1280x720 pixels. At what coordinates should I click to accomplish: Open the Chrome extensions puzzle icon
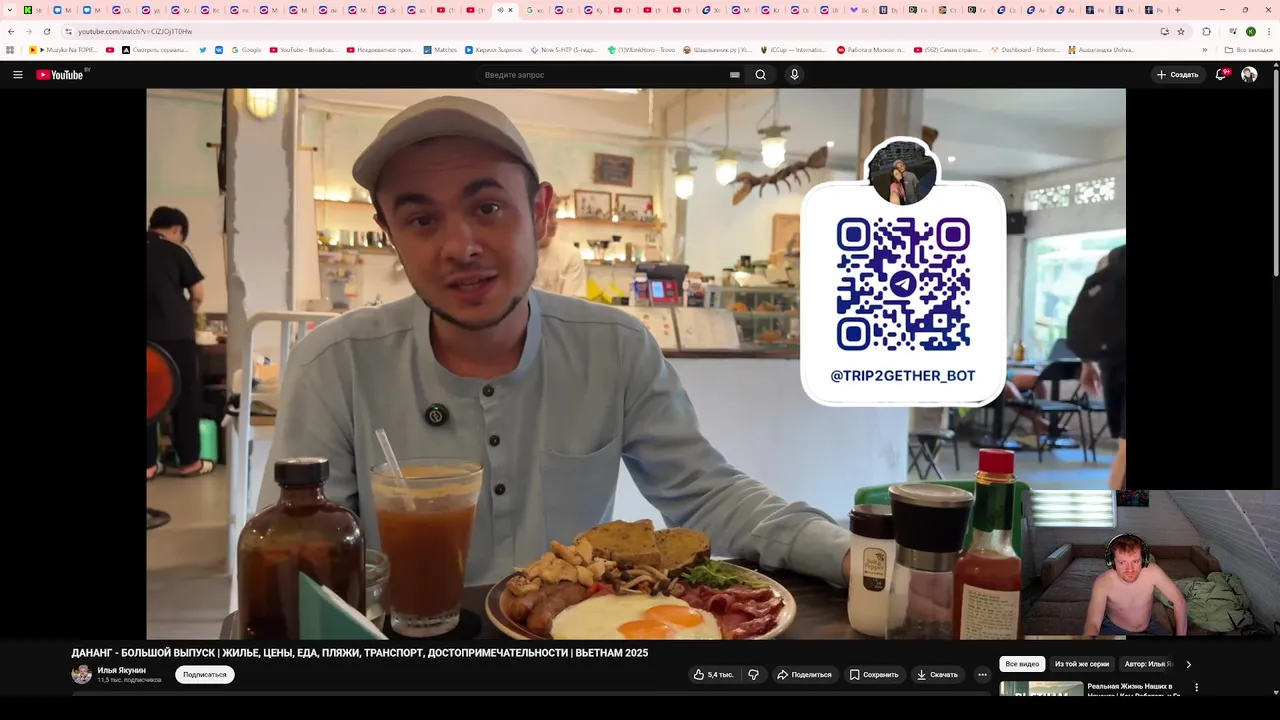[1206, 31]
